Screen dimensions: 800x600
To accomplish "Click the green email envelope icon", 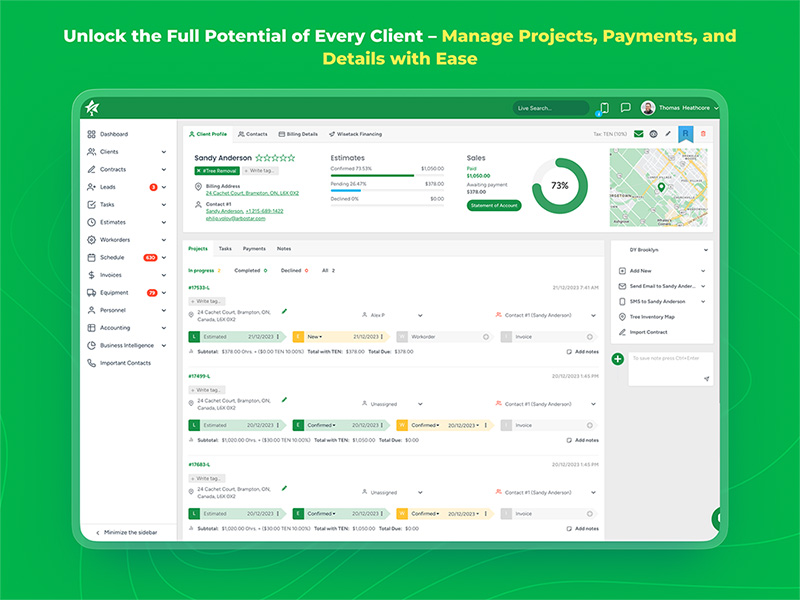I will click(638, 134).
